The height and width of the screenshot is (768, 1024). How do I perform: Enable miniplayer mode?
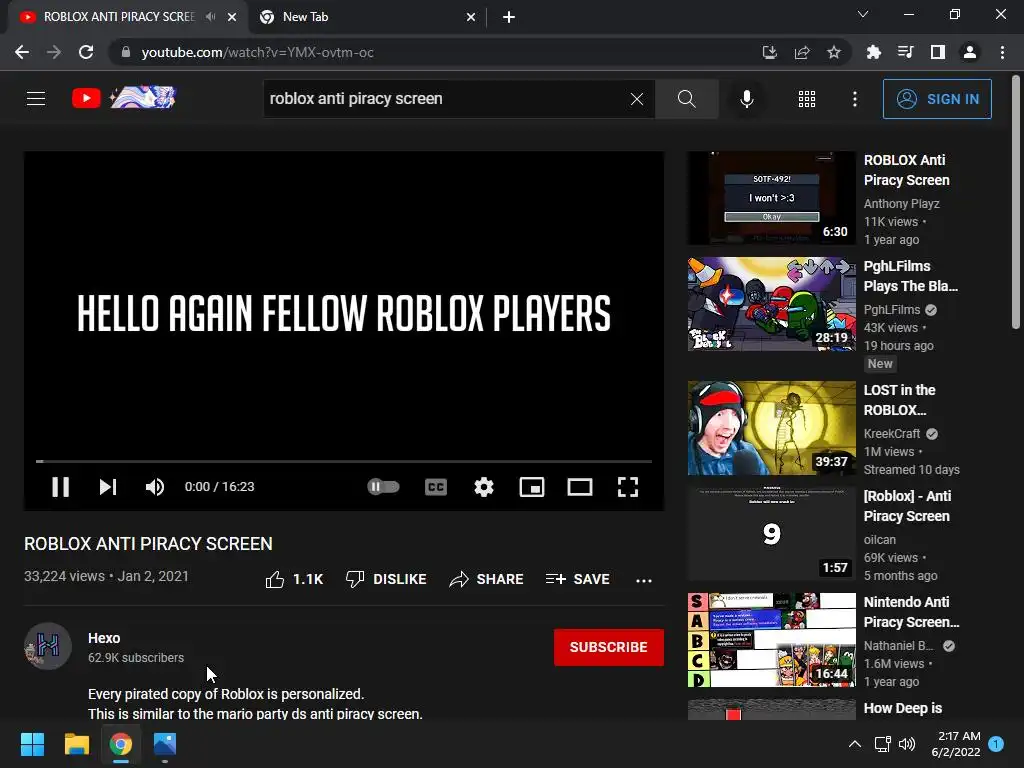point(532,487)
